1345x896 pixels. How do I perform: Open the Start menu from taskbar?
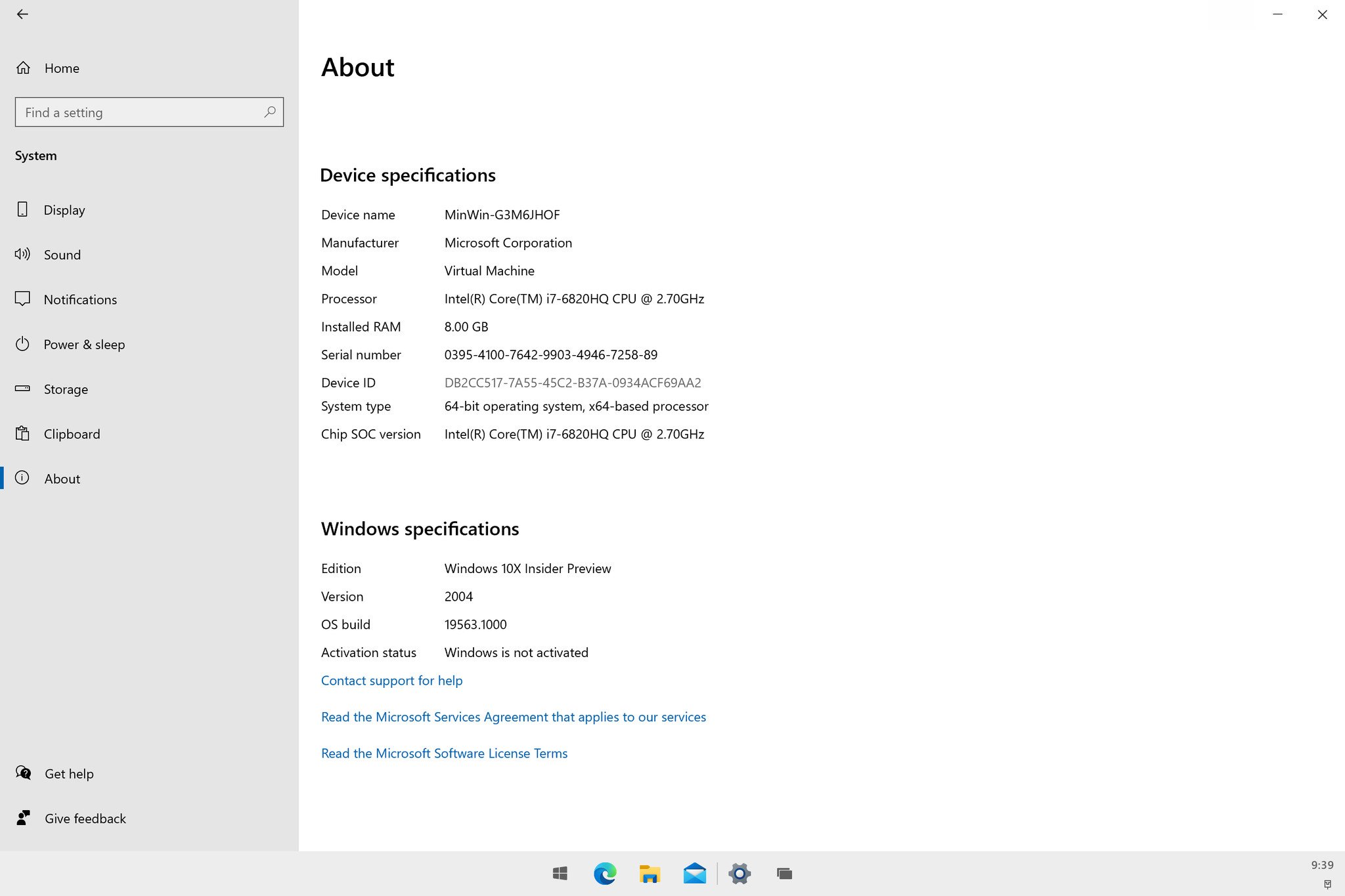click(560, 874)
